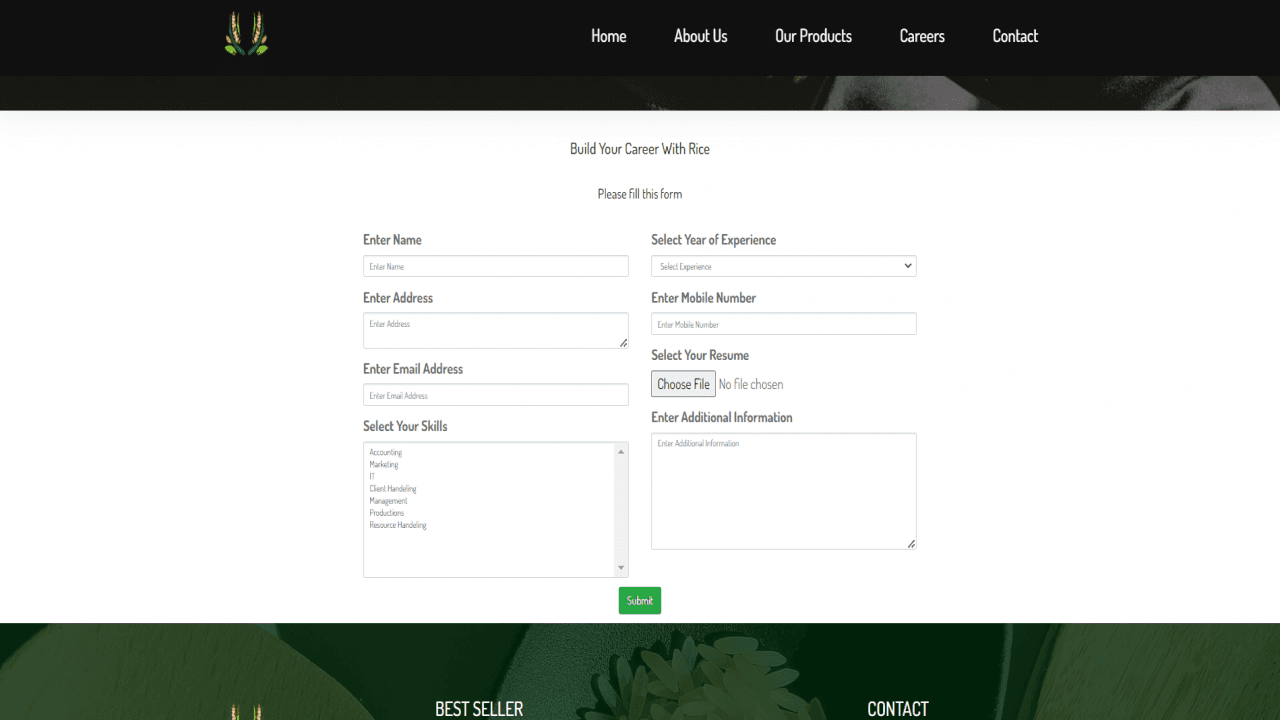
Task: Click the skills list scroll down arrow
Action: point(621,568)
